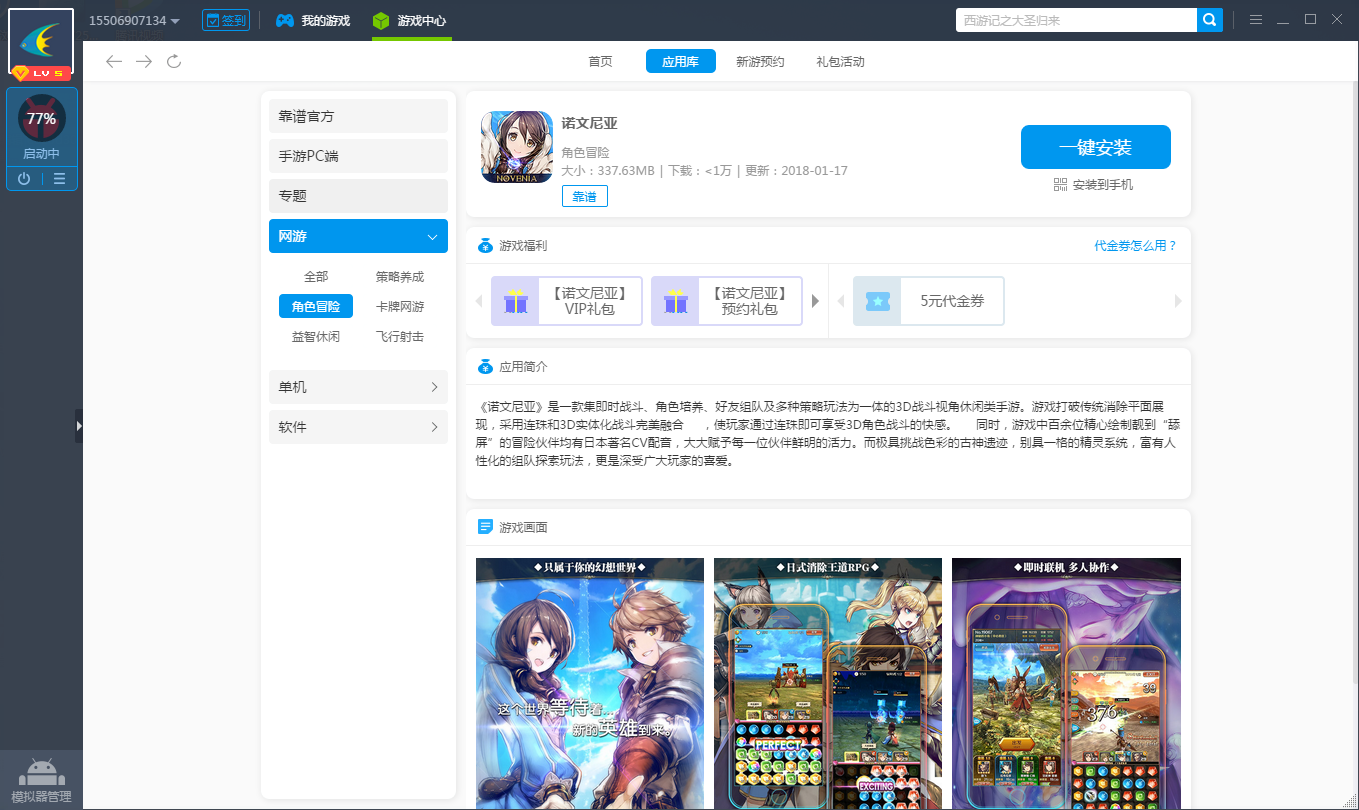
Task: Click the 签到 sign-in button
Action: 226,21
